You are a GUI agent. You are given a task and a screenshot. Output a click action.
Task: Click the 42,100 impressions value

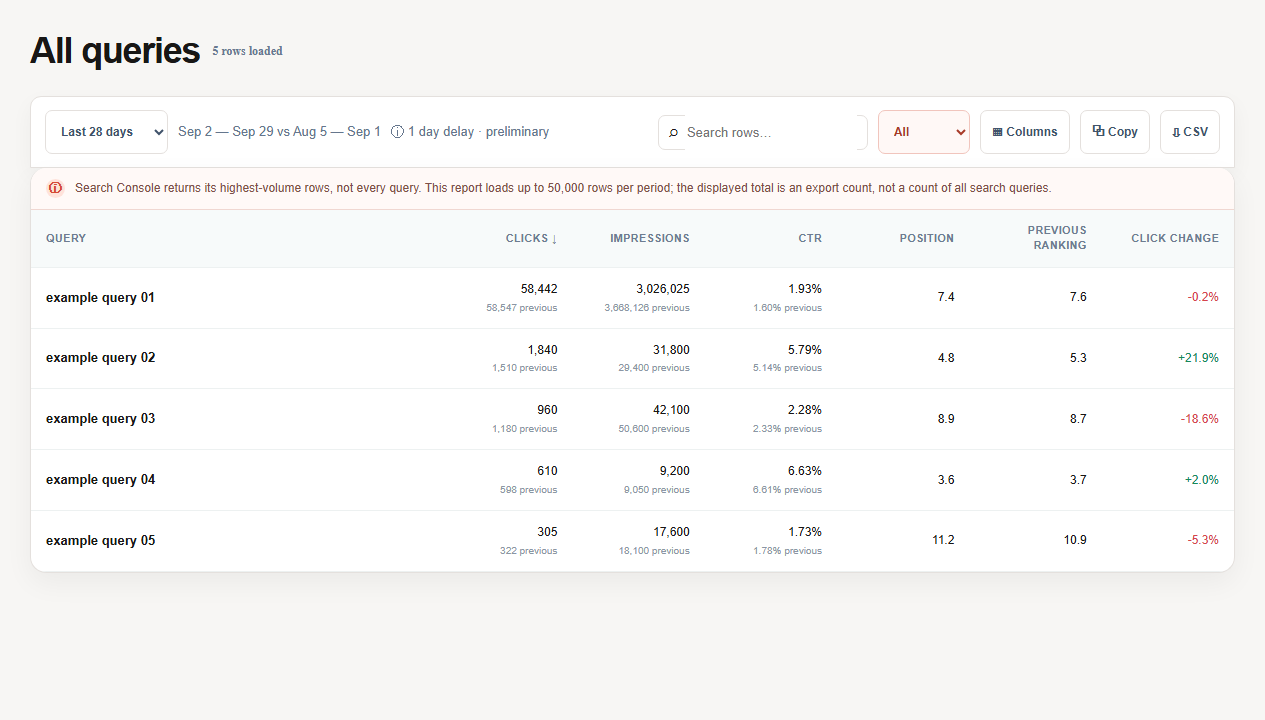pos(671,410)
